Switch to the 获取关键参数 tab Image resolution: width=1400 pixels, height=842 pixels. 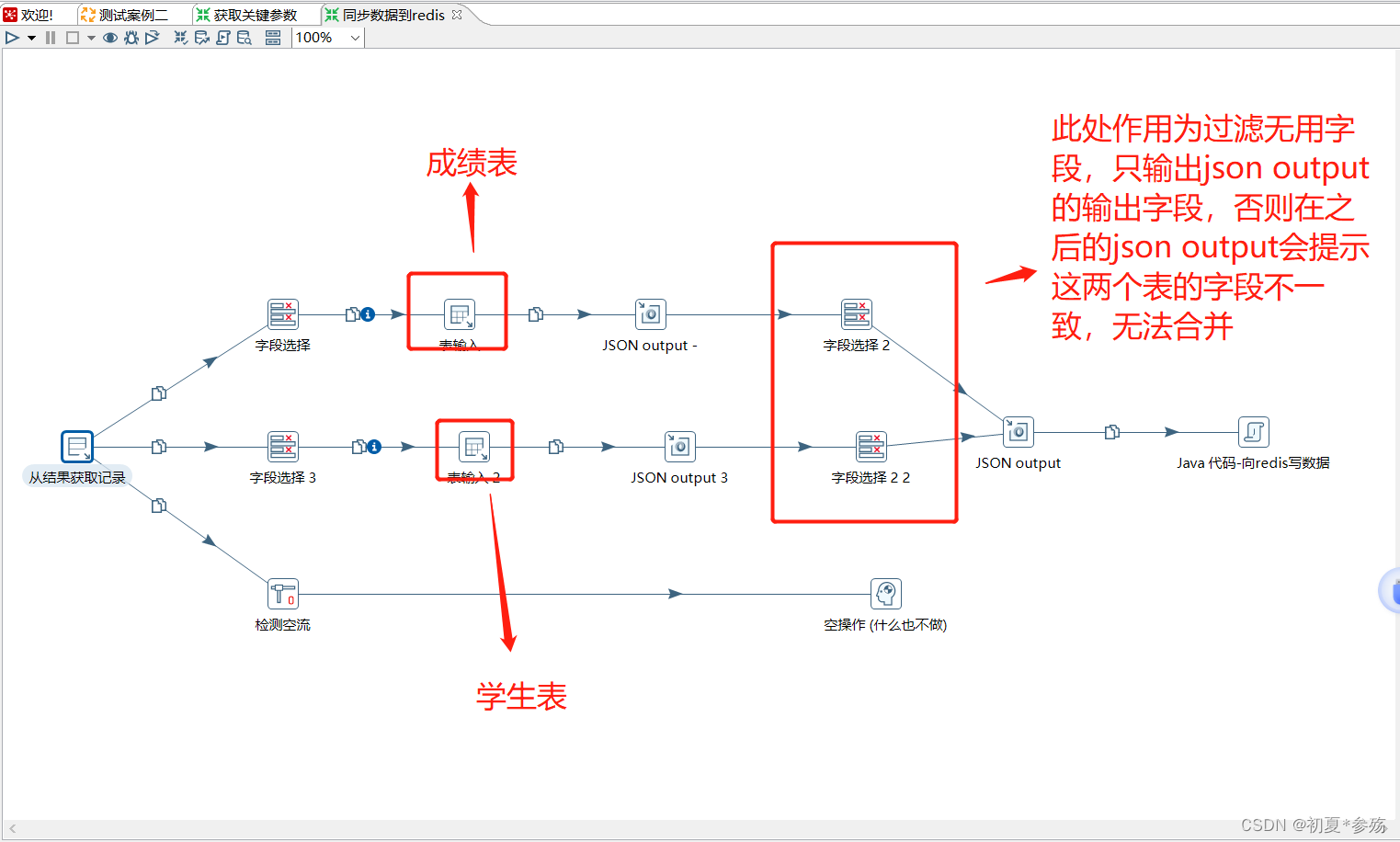tap(247, 15)
